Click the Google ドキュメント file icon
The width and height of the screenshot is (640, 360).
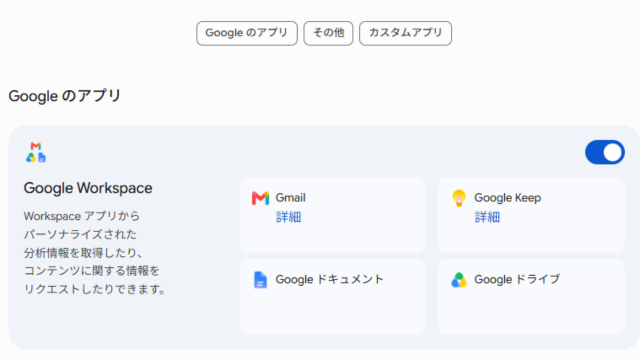pyautogui.click(x=260, y=280)
